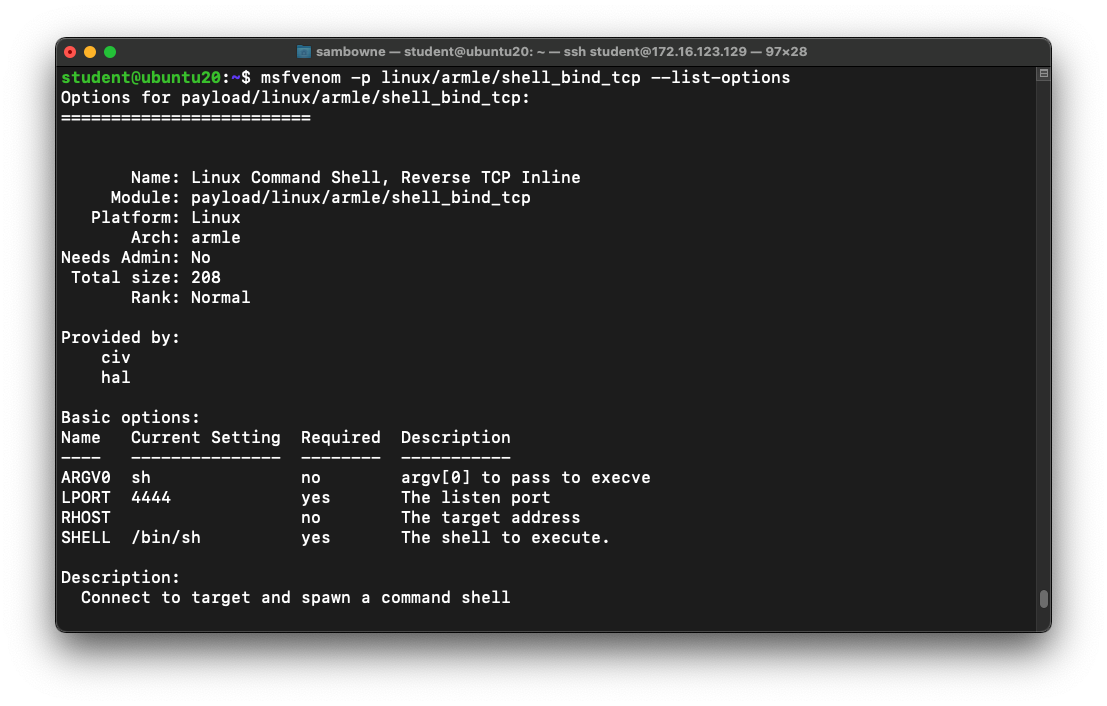Click the 4444 port value
The height and width of the screenshot is (706, 1107).
(151, 498)
